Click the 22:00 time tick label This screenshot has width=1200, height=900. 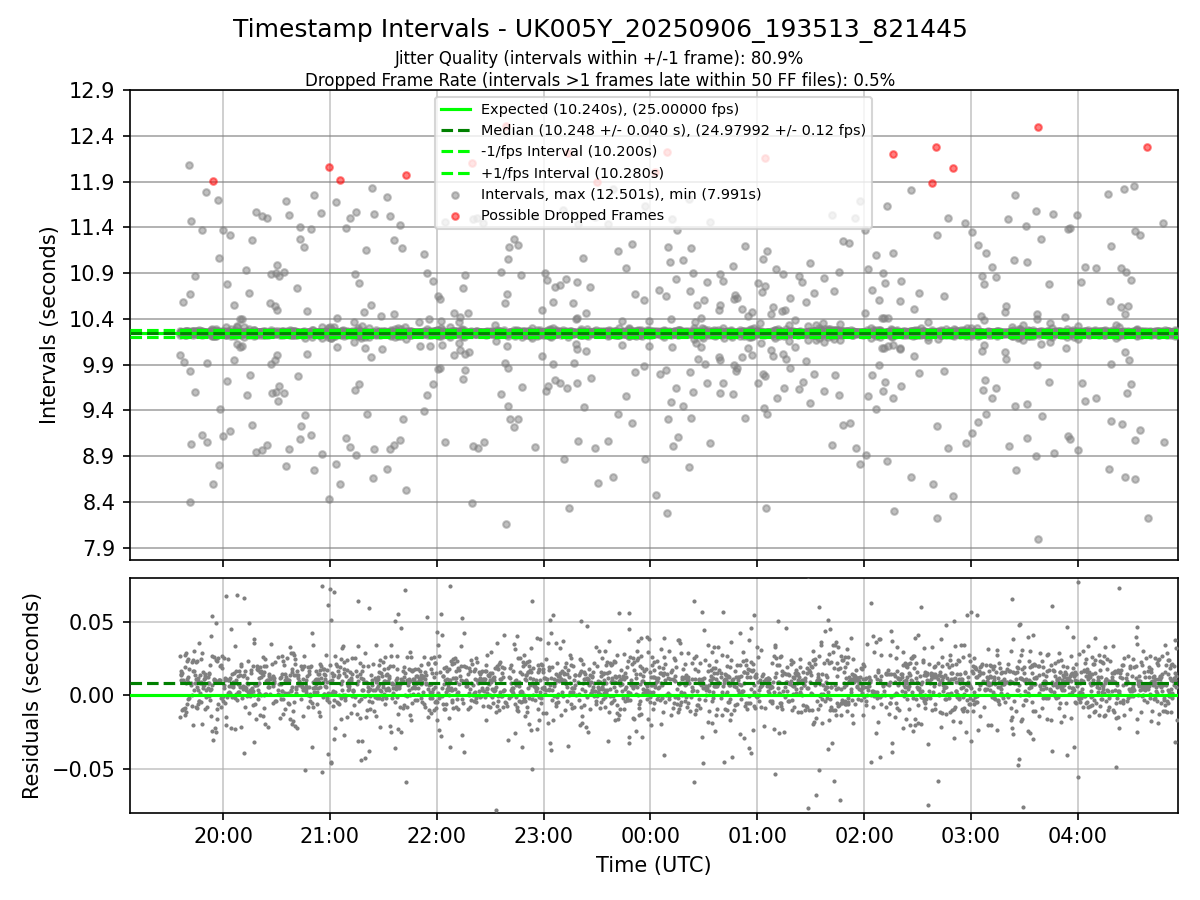[436, 835]
